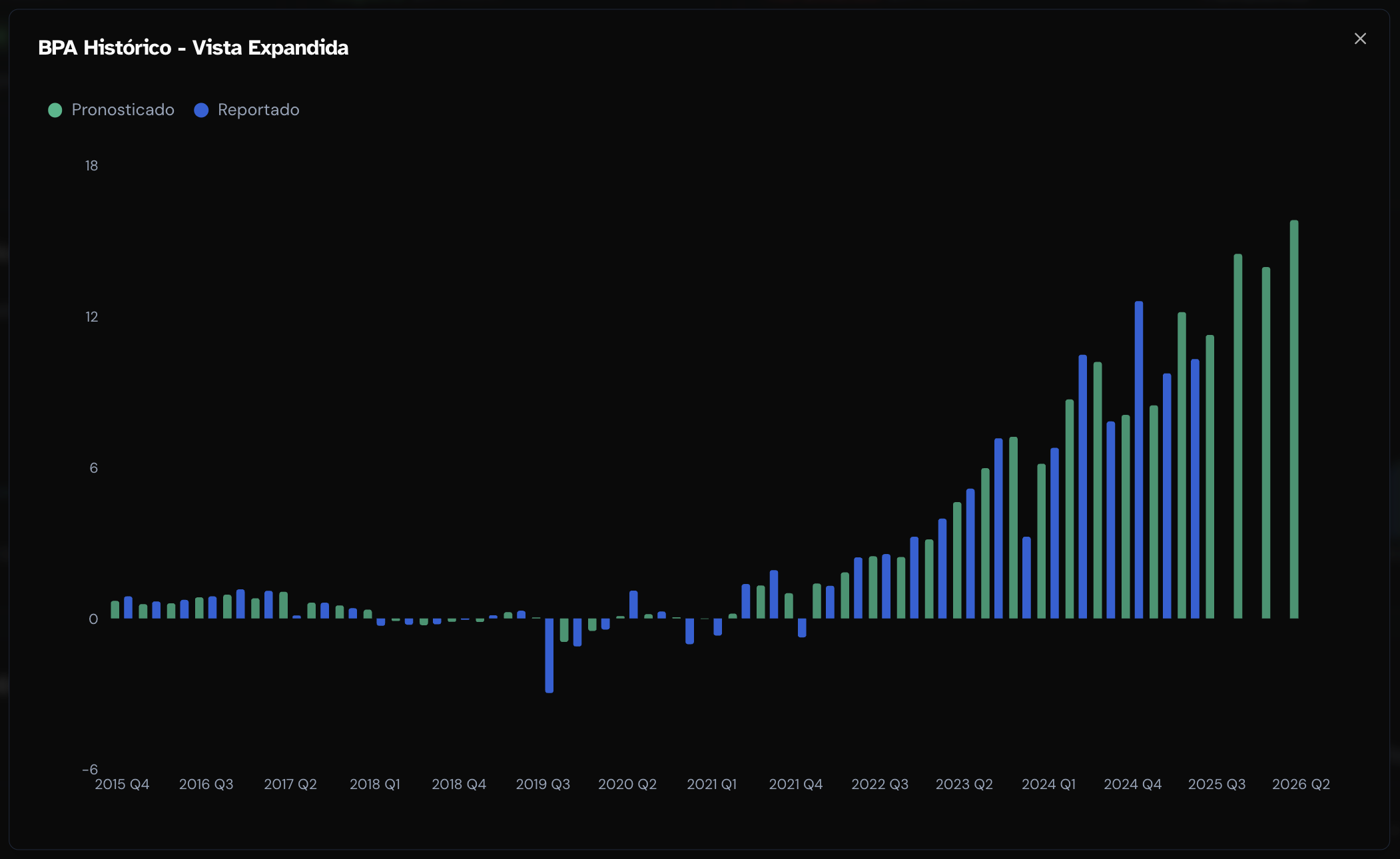Toggle the Pronosticado legend label
The height and width of the screenshot is (859, 1400).
click(123, 110)
